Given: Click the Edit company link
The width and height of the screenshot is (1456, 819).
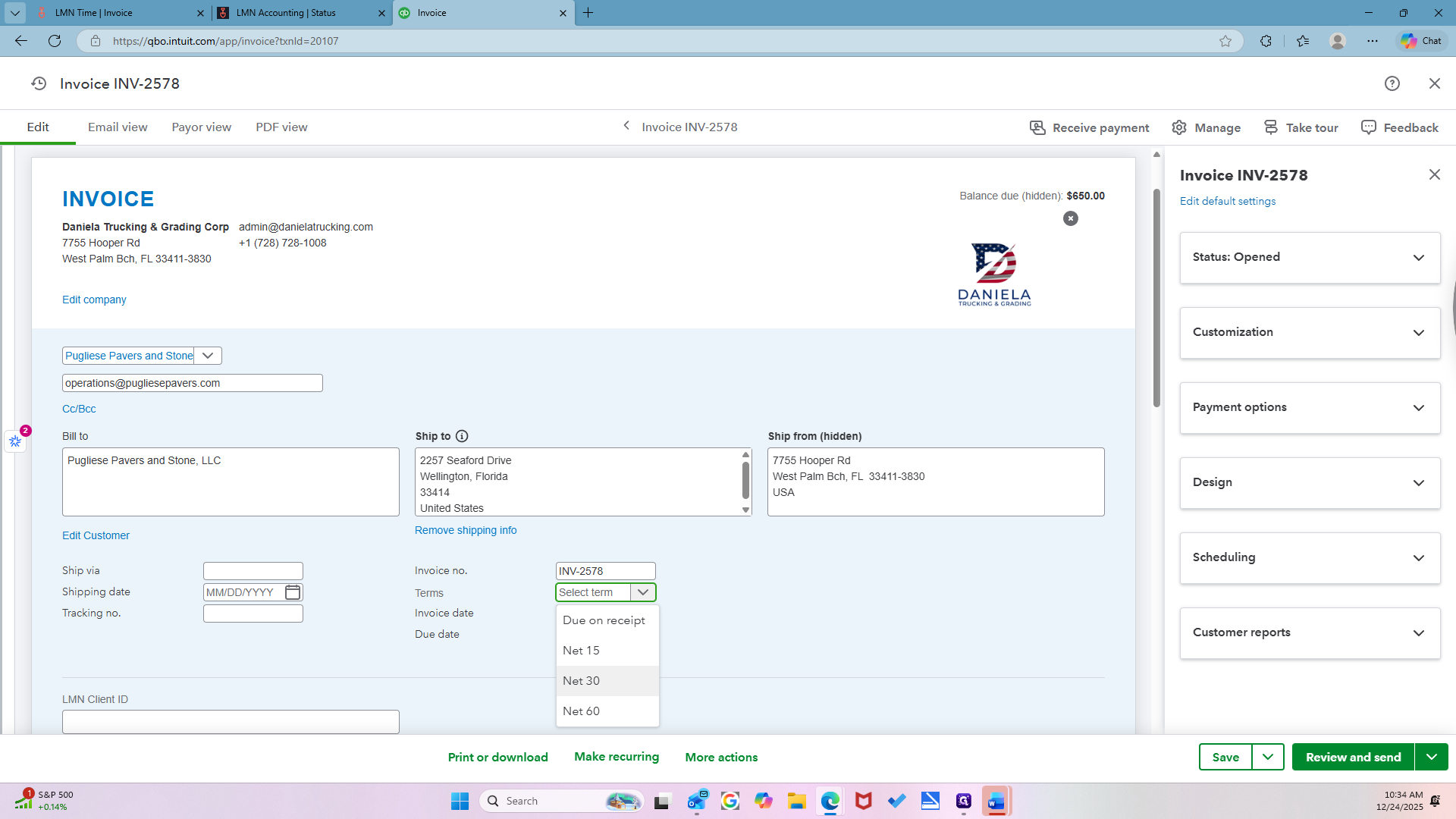Looking at the screenshot, I should [x=94, y=300].
